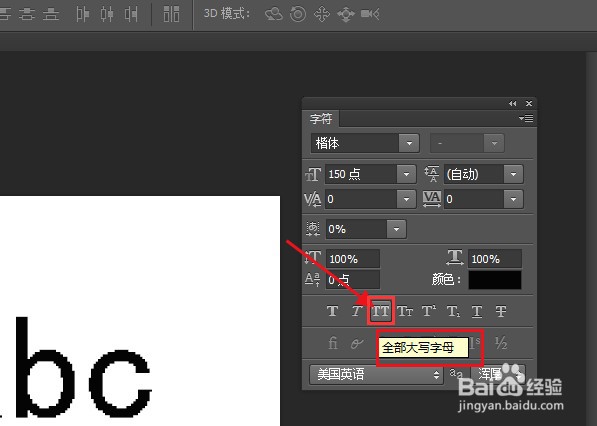Click the distribute horizontal centers icon
The width and height of the screenshot is (597, 426).
click(x=107, y=14)
